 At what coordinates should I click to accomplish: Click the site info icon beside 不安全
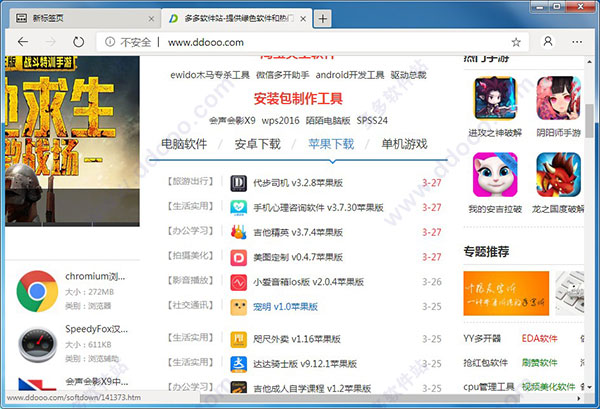tap(110, 42)
